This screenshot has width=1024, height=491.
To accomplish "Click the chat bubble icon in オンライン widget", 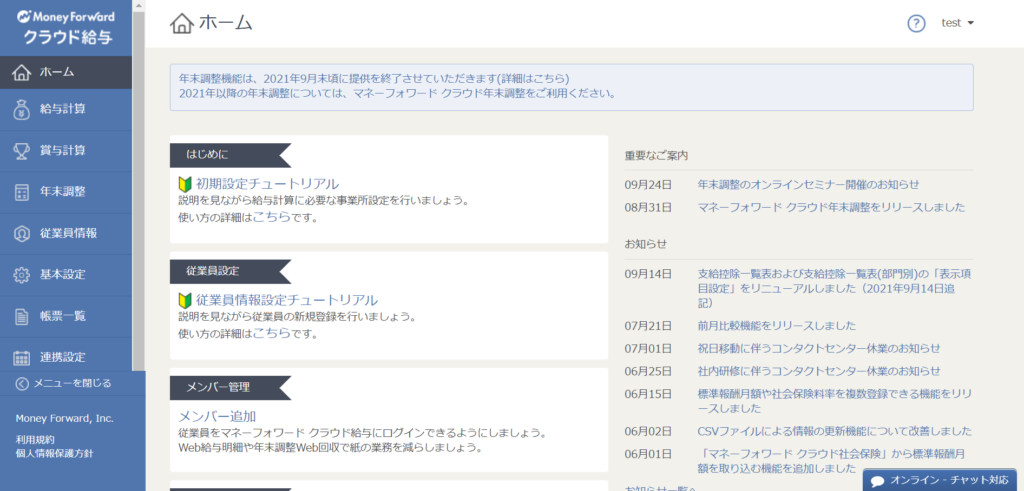I will point(878,481).
